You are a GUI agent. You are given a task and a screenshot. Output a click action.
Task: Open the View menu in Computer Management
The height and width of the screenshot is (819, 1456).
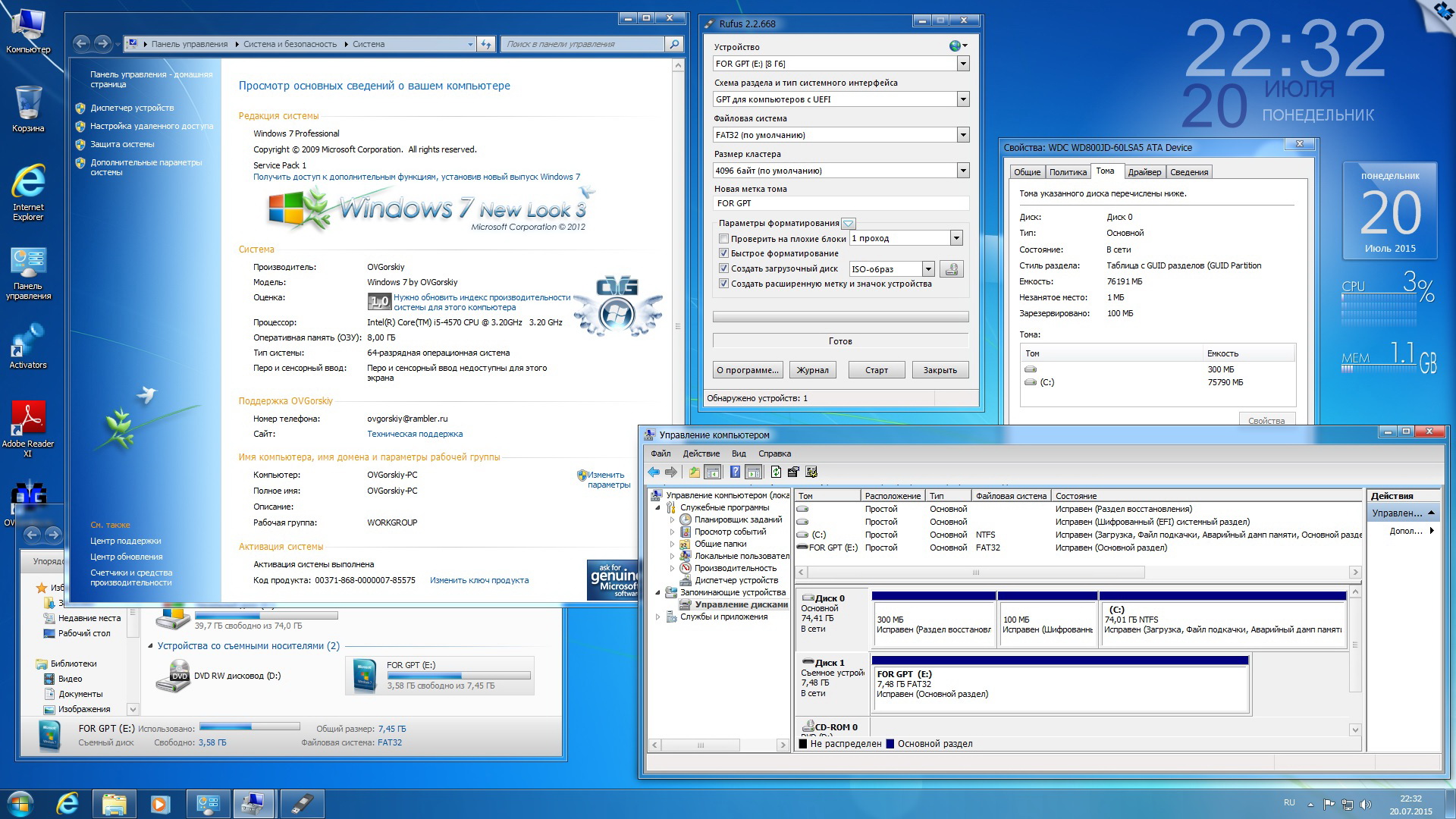tap(739, 453)
